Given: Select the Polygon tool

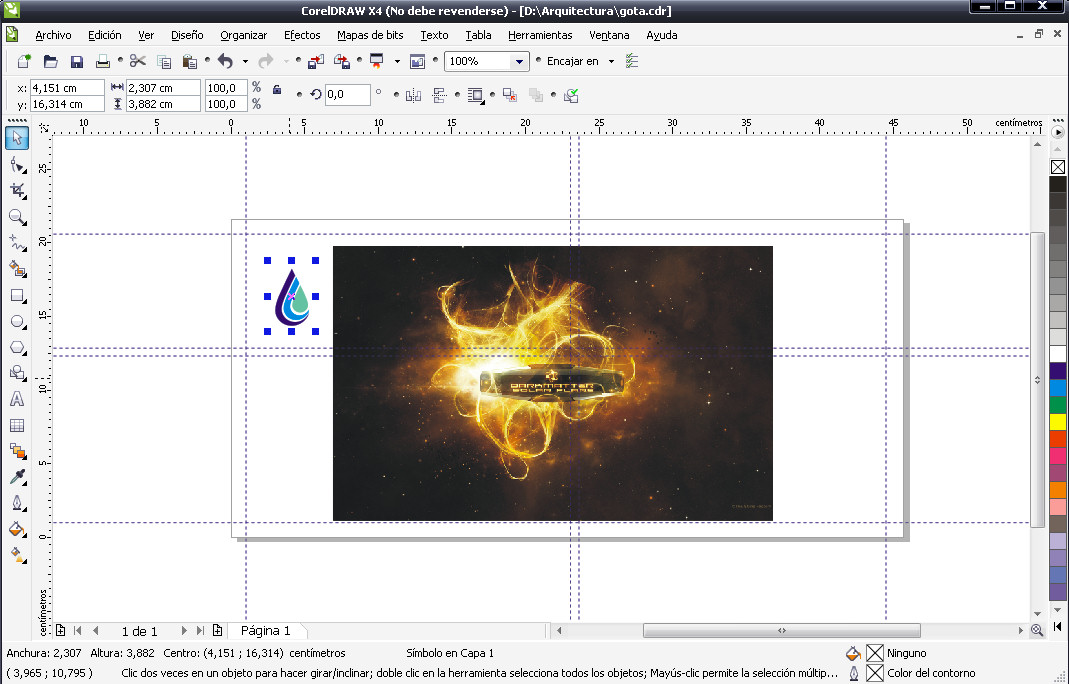Looking at the screenshot, I should tap(17, 347).
